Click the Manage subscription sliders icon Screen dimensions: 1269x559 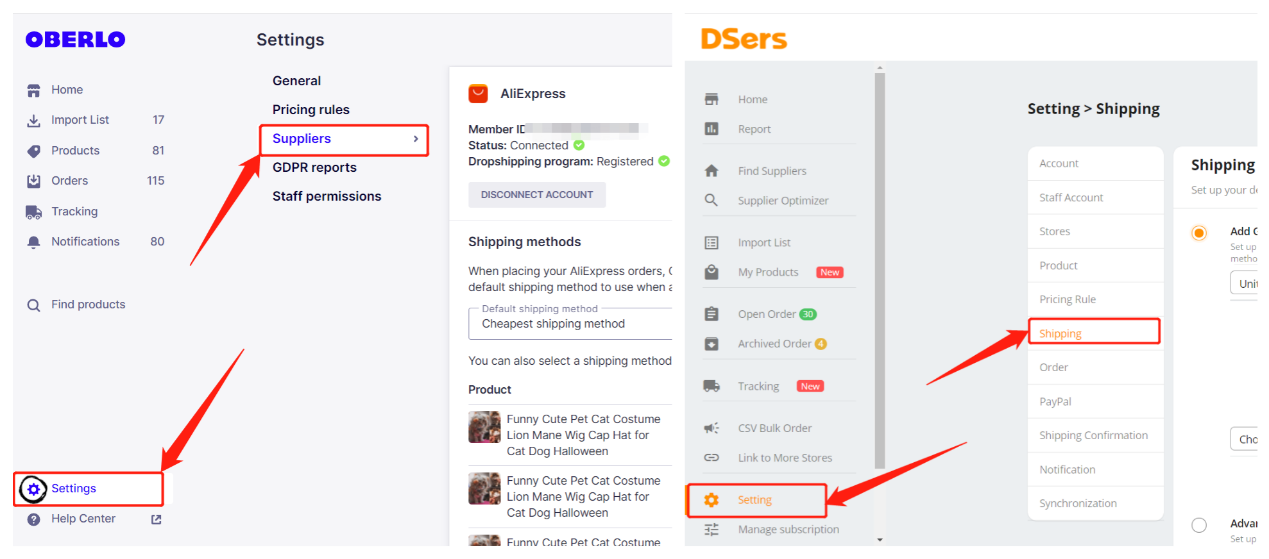pos(712,530)
